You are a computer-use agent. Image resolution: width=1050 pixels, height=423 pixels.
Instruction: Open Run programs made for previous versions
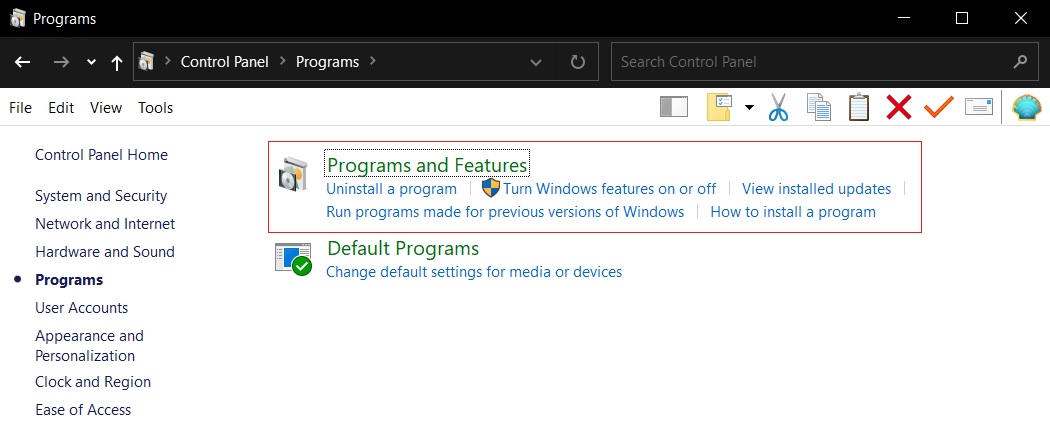coord(505,212)
